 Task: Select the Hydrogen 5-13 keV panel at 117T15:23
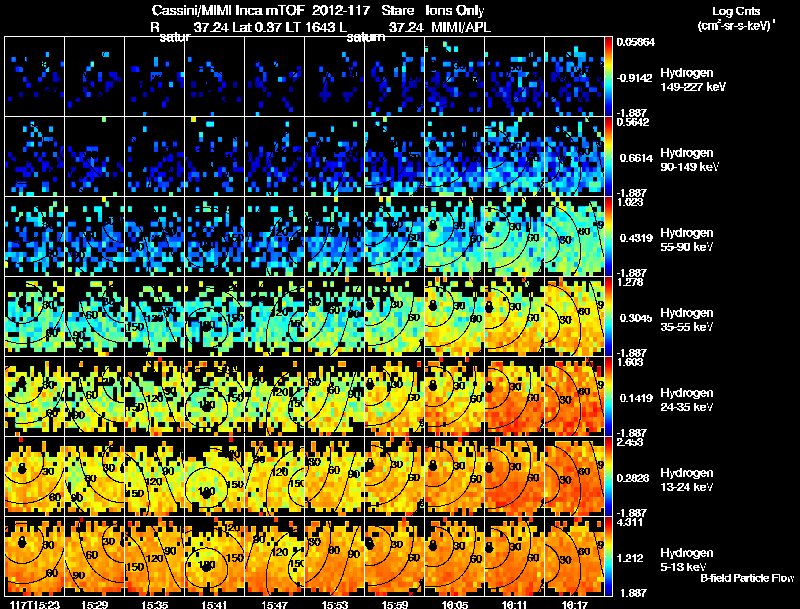(35, 557)
